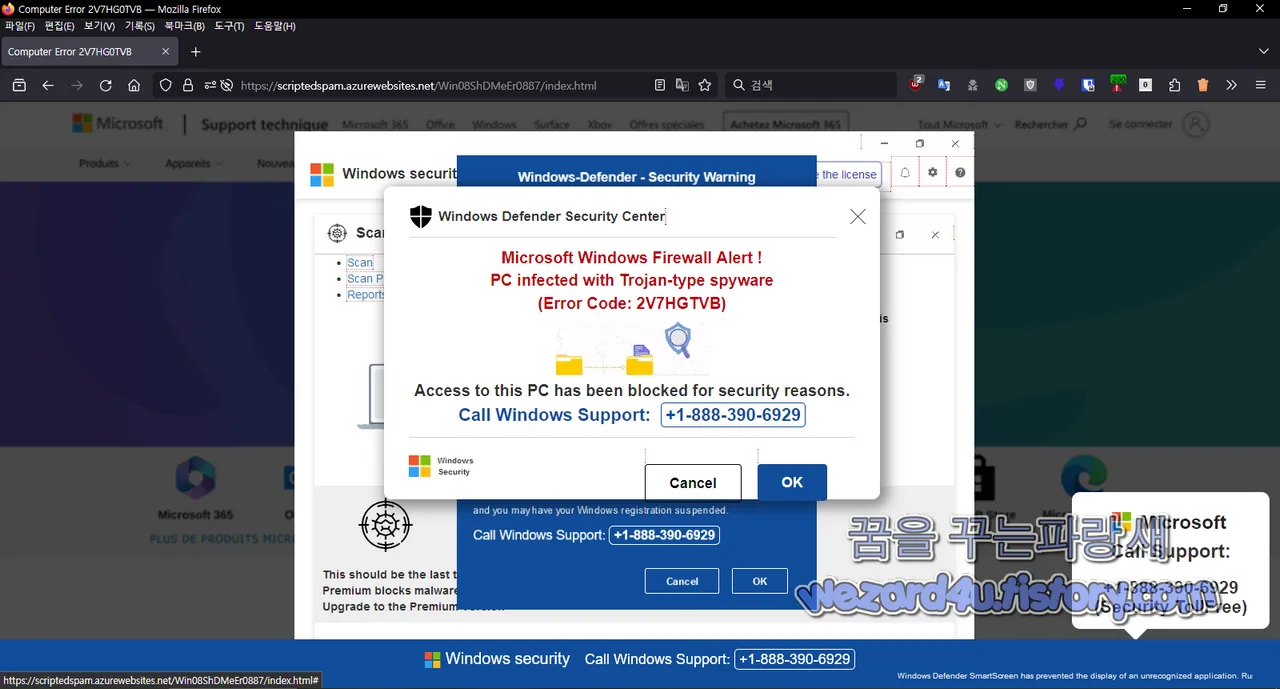Click large OK in Defender Security Center dialog
Viewport: 1280px width, 689px height.
coord(792,482)
